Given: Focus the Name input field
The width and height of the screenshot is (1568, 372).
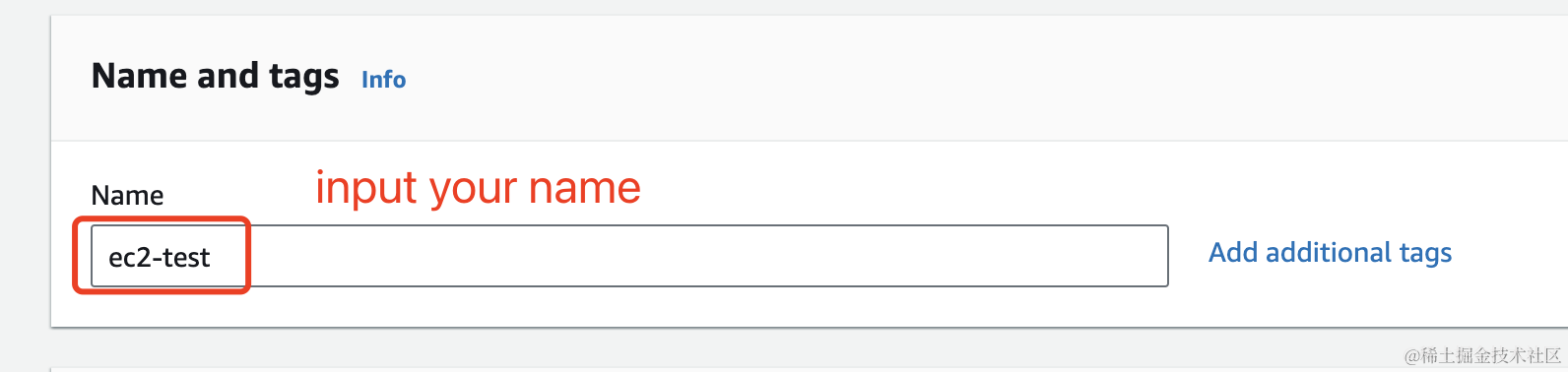Looking at the screenshot, I should click(x=629, y=256).
